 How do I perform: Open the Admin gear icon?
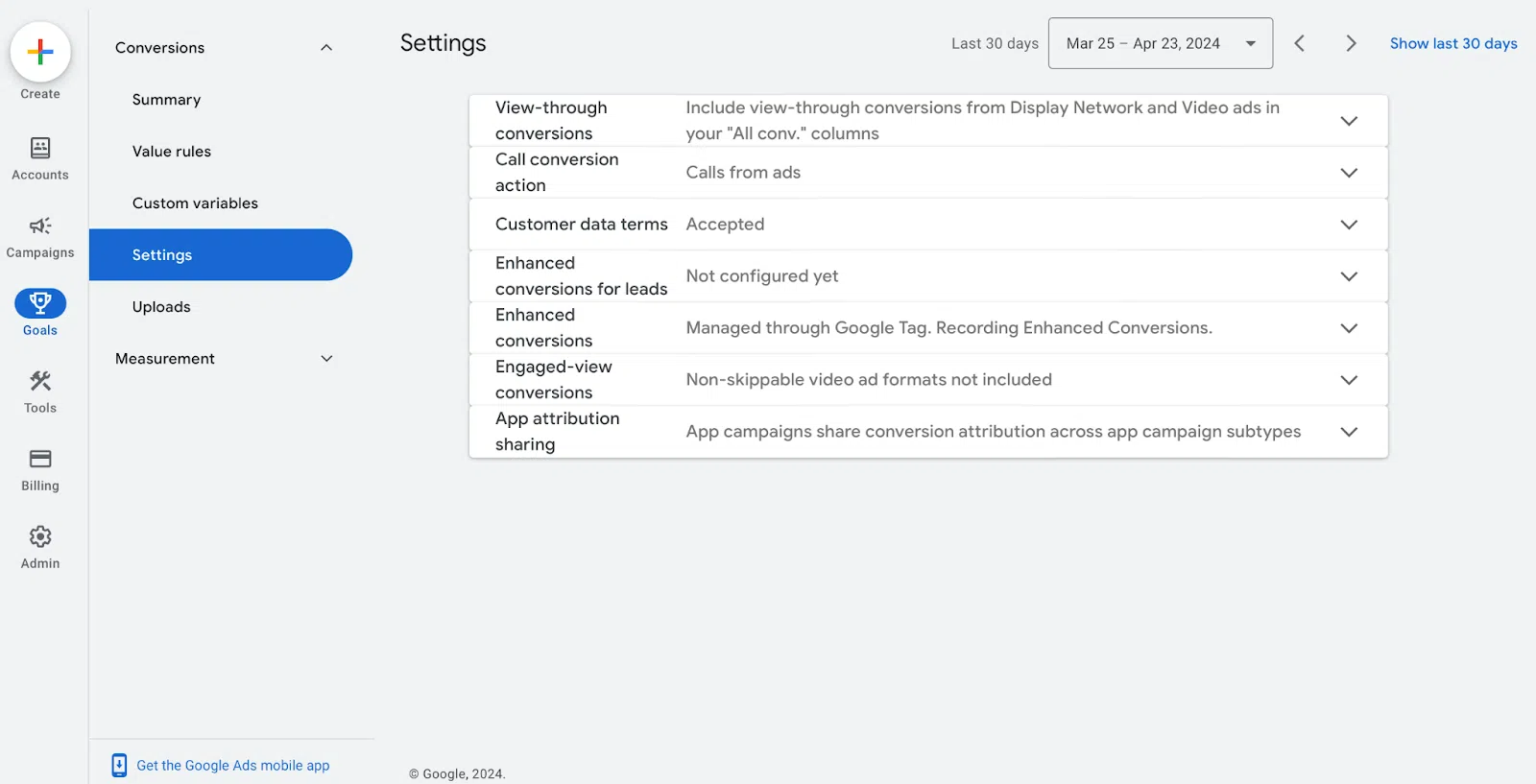tap(40, 536)
